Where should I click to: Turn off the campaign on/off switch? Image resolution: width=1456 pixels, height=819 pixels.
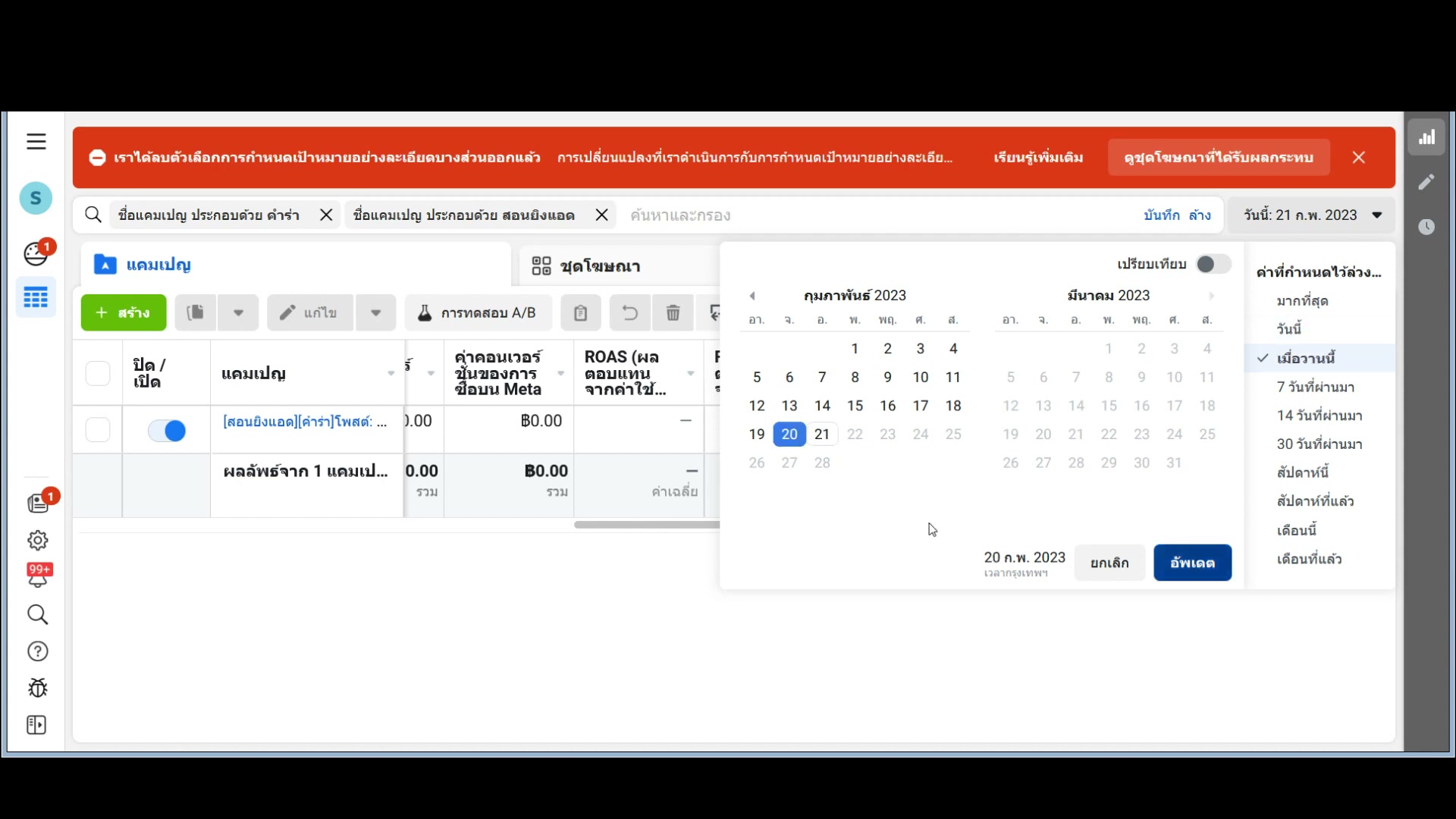click(167, 431)
